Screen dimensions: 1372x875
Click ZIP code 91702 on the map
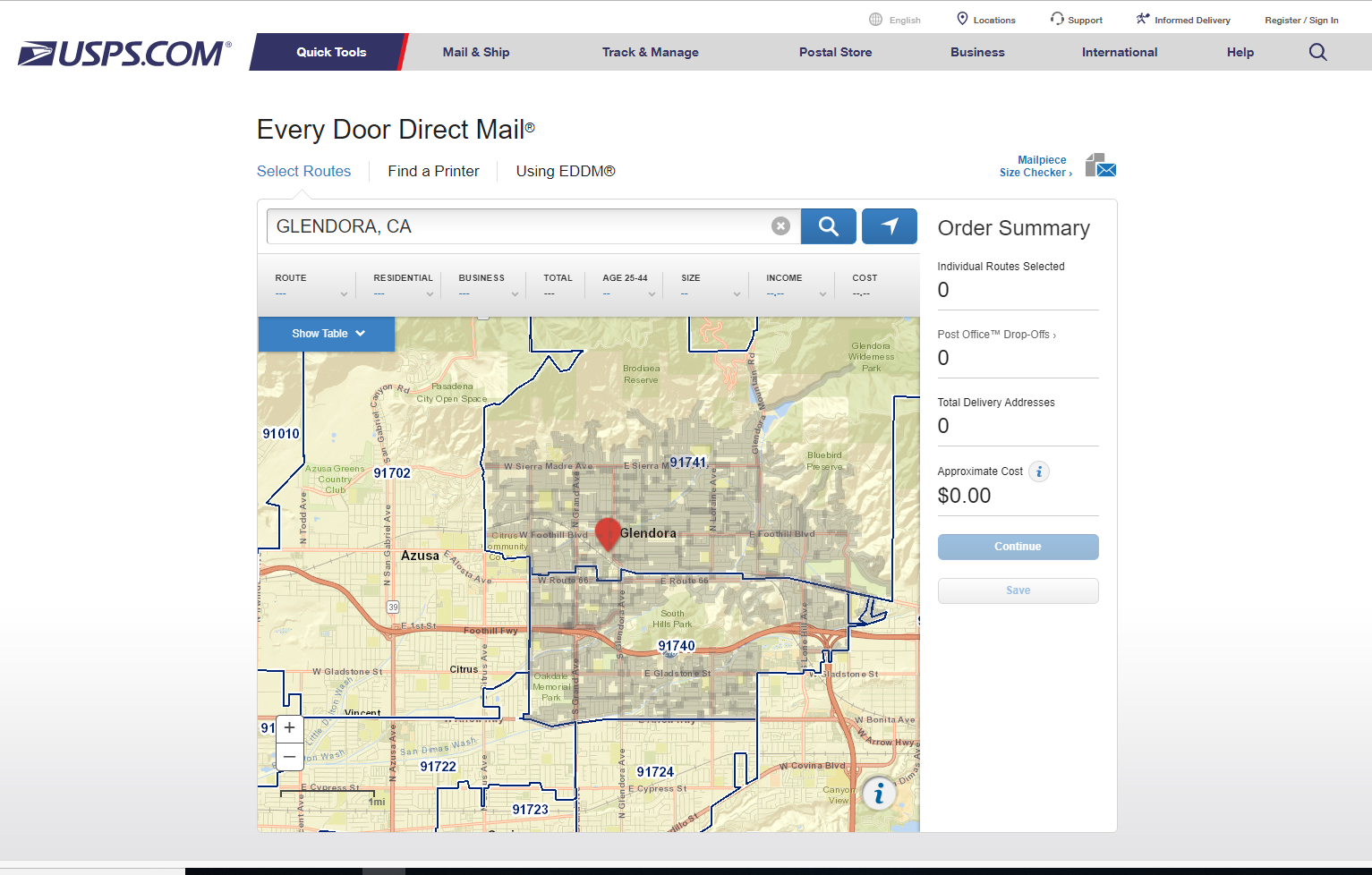coord(392,473)
